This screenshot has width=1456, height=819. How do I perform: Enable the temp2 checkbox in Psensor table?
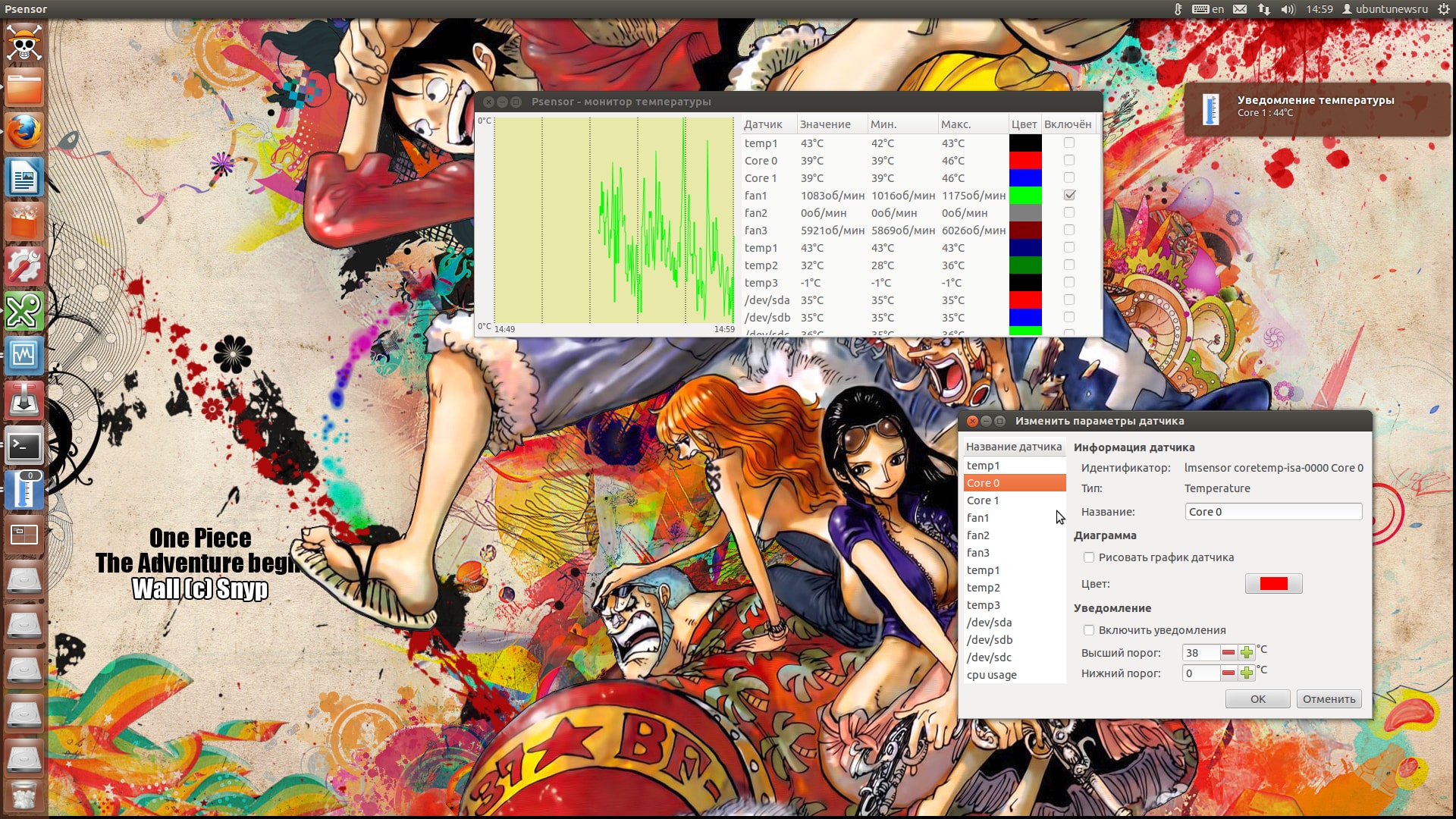(x=1069, y=265)
